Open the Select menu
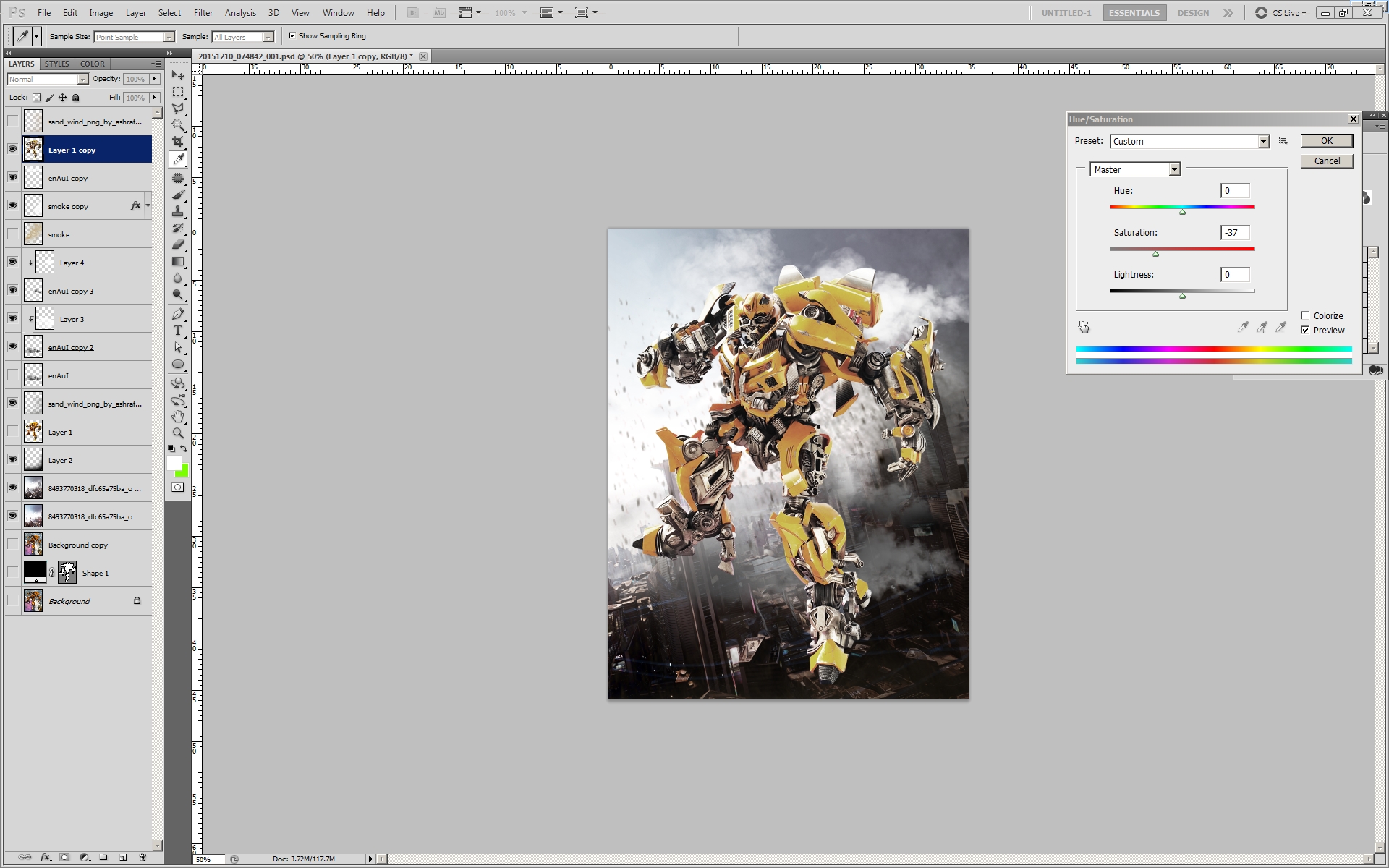Viewport: 1389px width, 868px height. (169, 13)
